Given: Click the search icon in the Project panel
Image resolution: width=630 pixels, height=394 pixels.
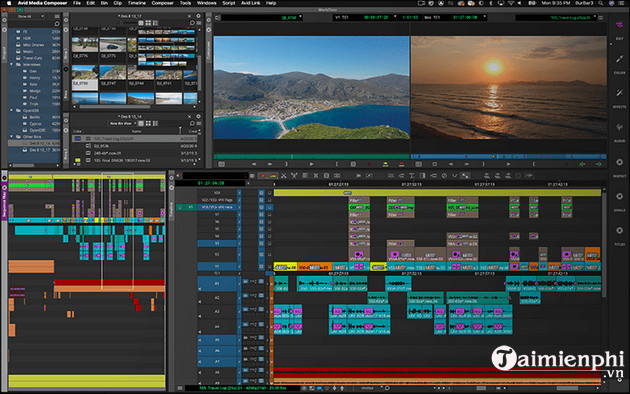Looking at the screenshot, I should (x=57, y=24).
